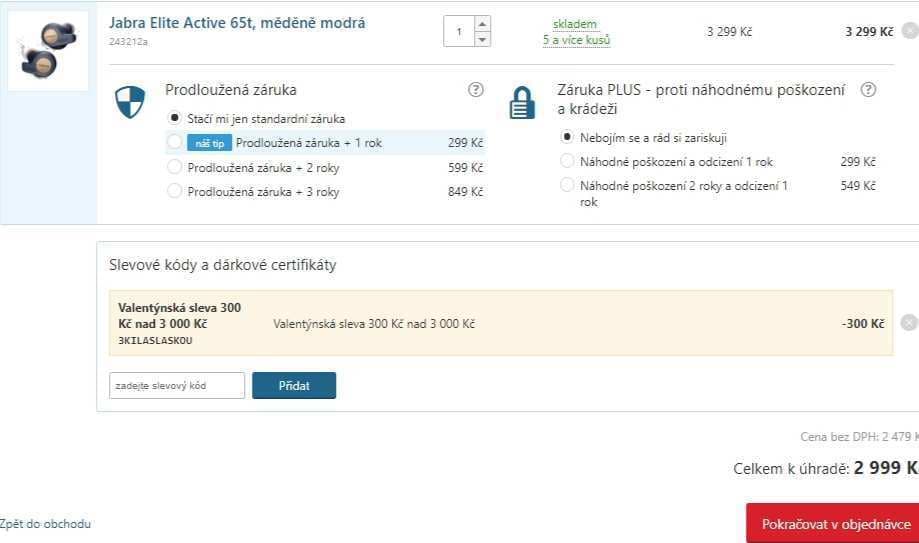Click the 849 Kč warranty price
Screen dimensions: 919x543
[x=465, y=192]
